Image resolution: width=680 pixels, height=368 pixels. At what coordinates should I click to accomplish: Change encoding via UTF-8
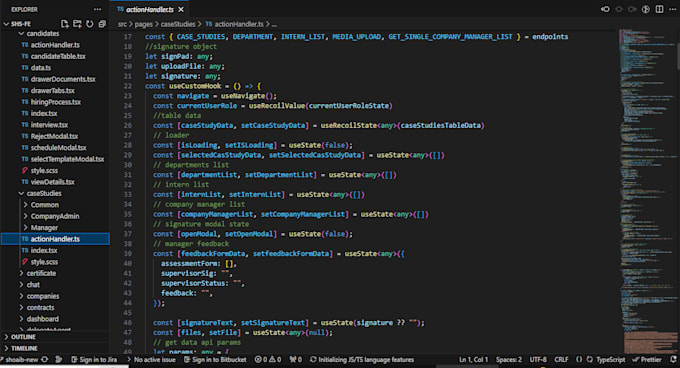(538, 359)
